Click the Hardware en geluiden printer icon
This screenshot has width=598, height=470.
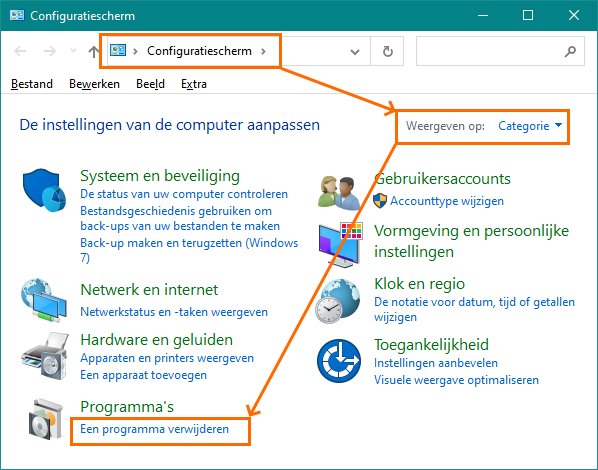tap(45, 356)
